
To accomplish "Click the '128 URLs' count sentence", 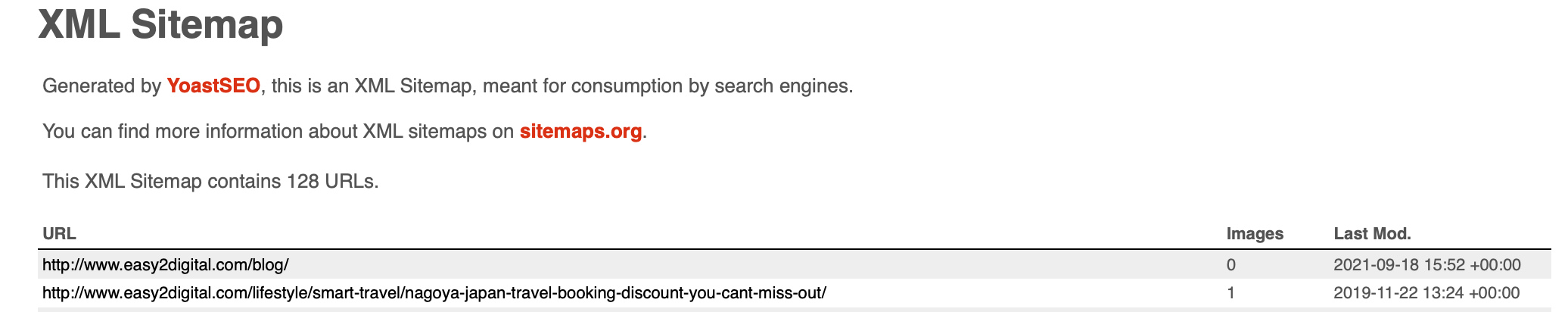I will 210,182.
